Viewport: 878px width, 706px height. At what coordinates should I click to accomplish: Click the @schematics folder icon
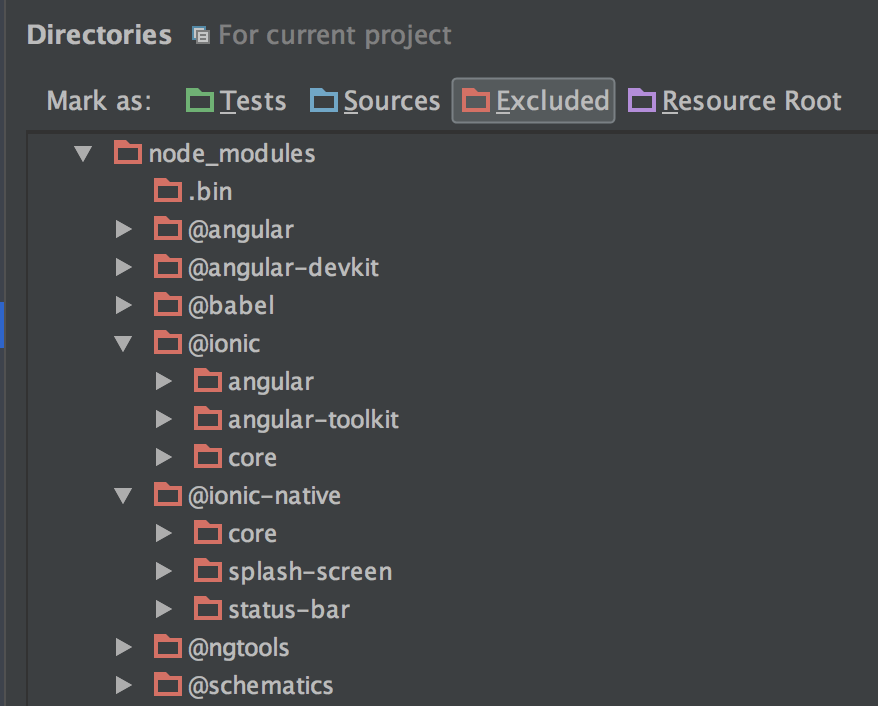(168, 685)
